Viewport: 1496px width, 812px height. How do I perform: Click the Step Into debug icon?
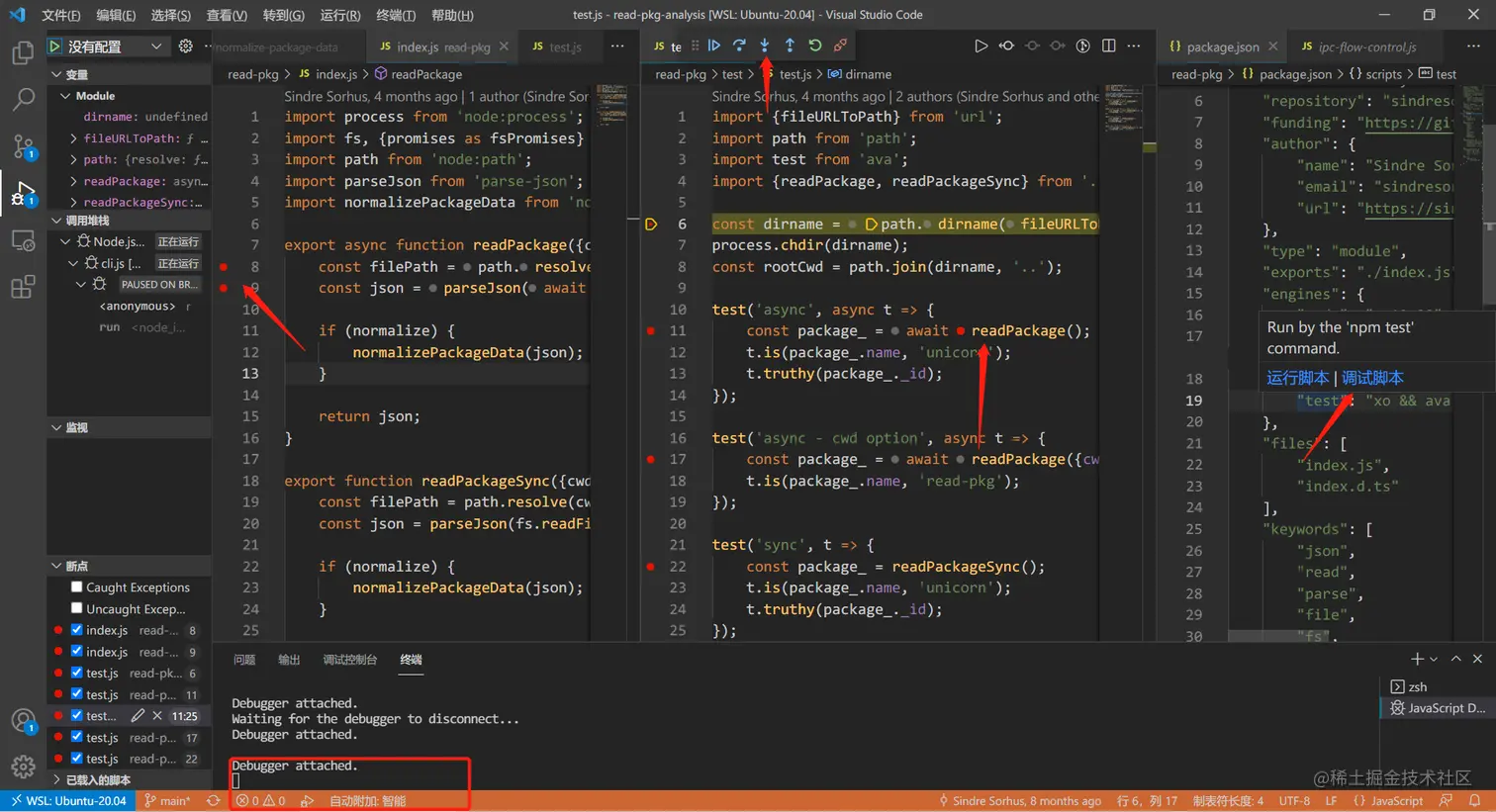coord(764,45)
